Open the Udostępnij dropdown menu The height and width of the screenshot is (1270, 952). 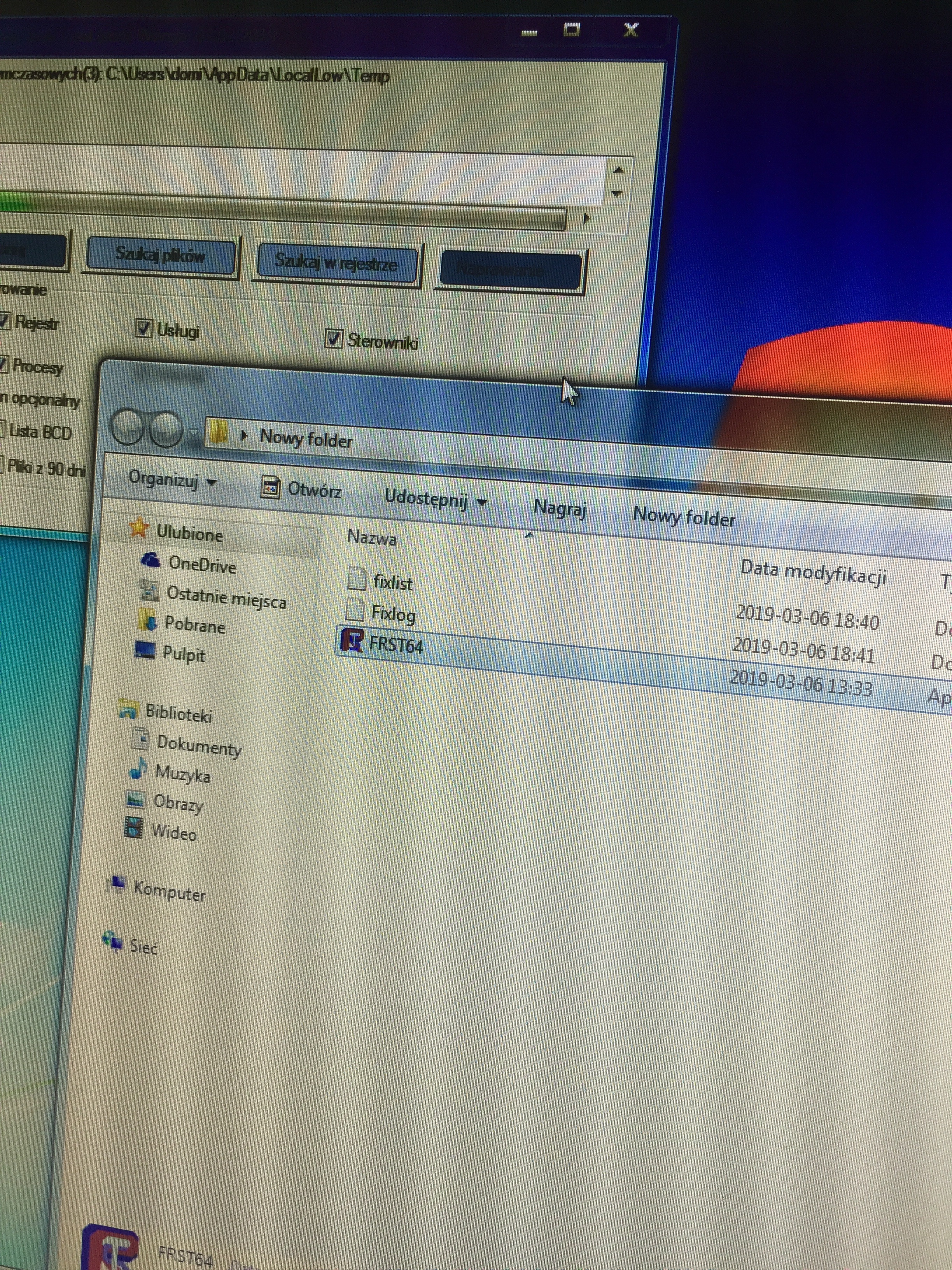pyautogui.click(x=436, y=498)
